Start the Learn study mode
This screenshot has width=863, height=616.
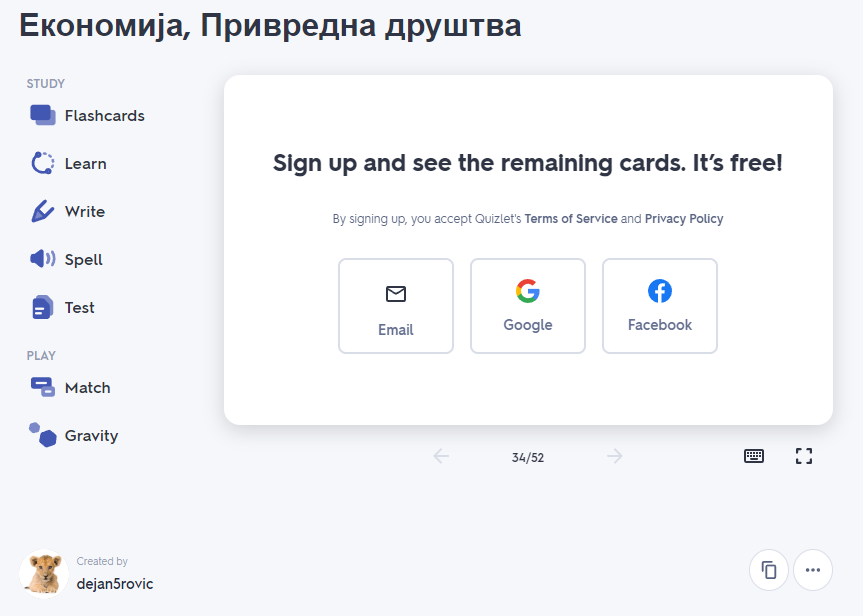pyautogui.click(x=69, y=163)
